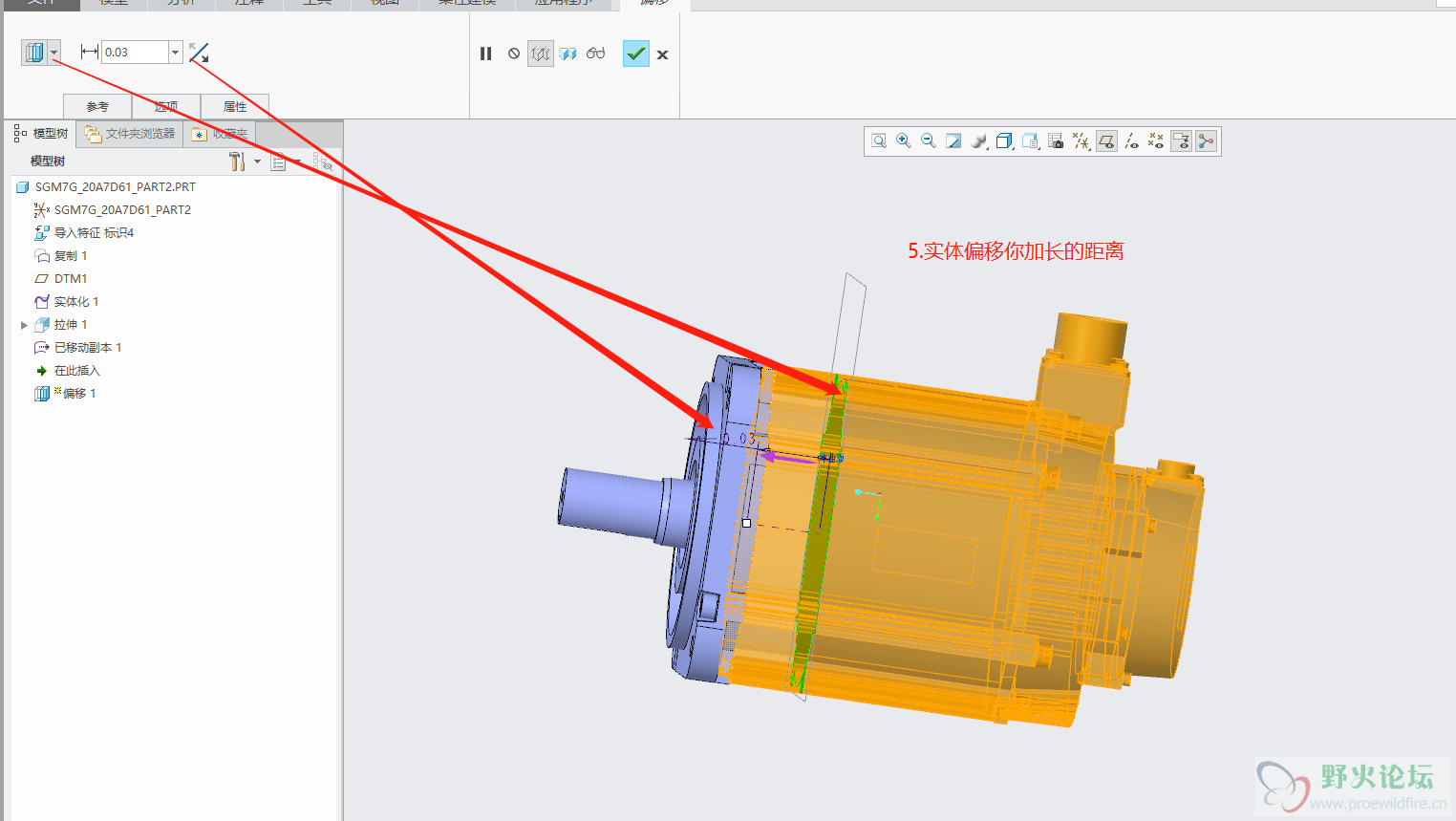Click the verify mode glasses icon
This screenshot has width=1456, height=821.
[595, 54]
